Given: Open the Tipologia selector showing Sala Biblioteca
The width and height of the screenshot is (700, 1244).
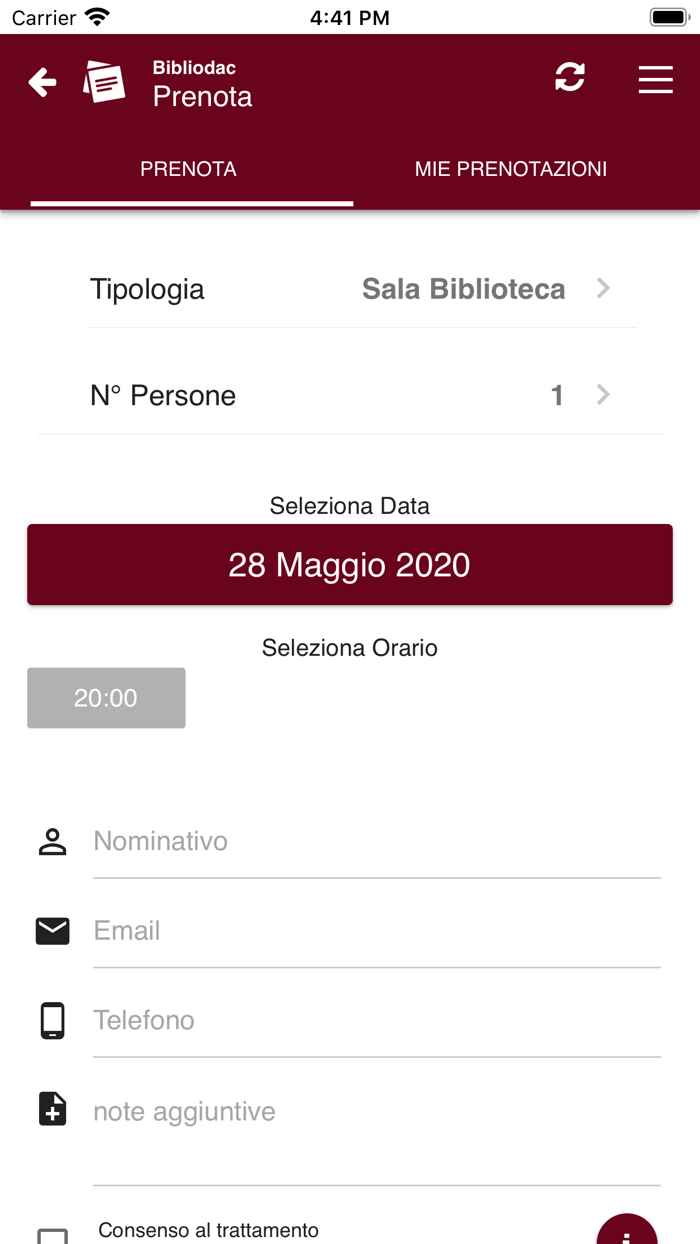Looking at the screenshot, I should pyautogui.click(x=350, y=289).
